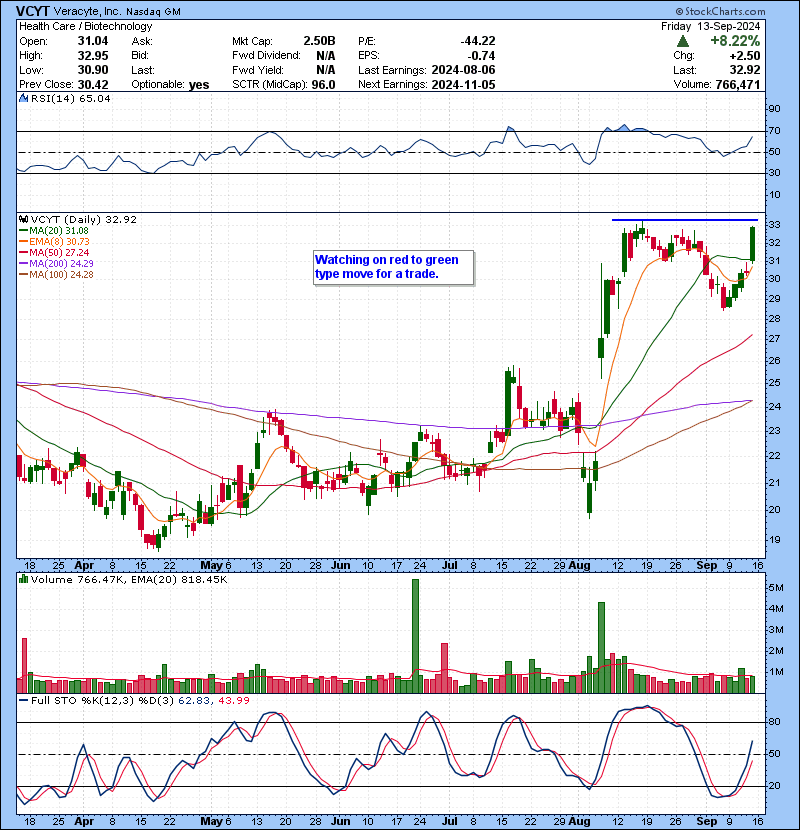This screenshot has height=830, width=800.
Task: Click the Mkt Cap value 2.50B
Action: pos(319,41)
